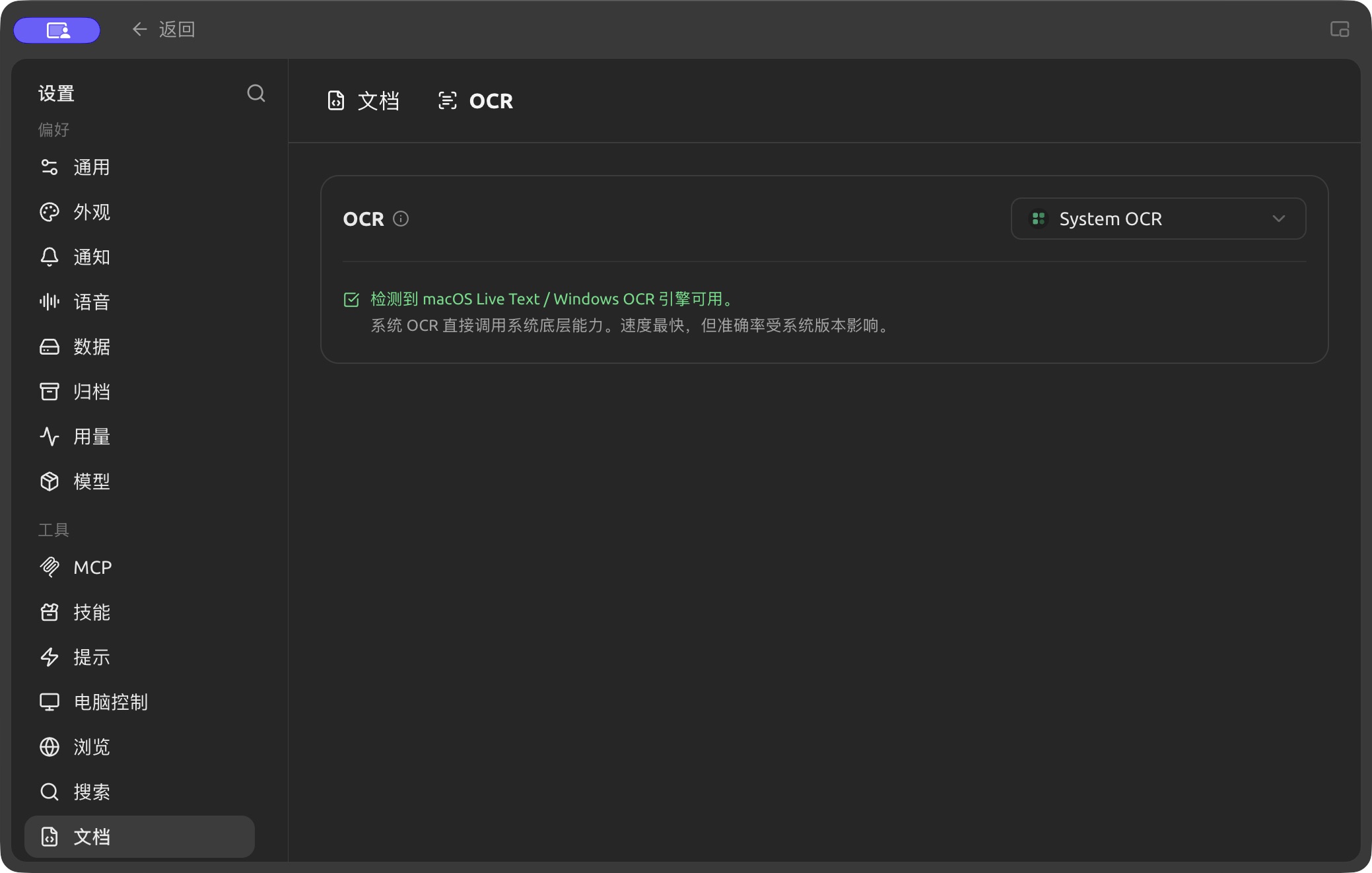Click the 工具 section label
The width and height of the screenshot is (1372, 873).
pos(53,530)
